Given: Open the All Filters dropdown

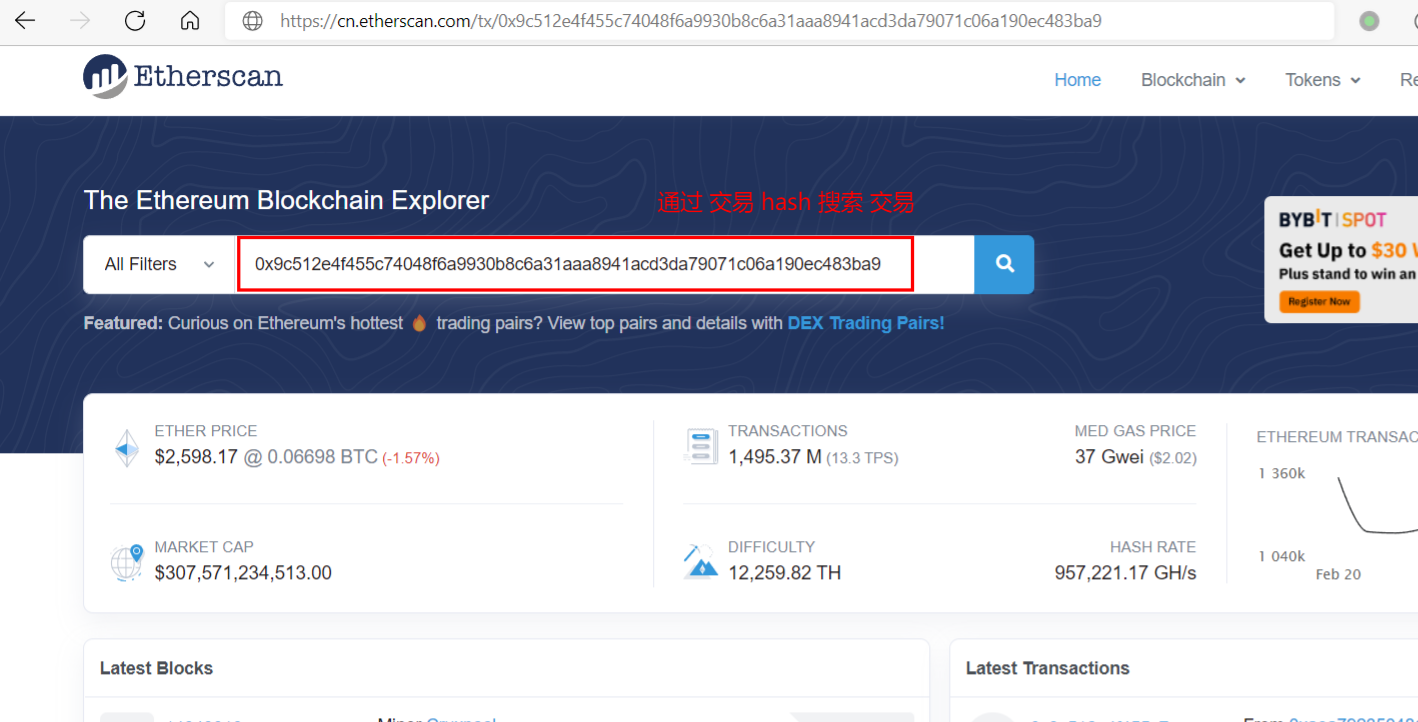Looking at the screenshot, I should (160, 264).
